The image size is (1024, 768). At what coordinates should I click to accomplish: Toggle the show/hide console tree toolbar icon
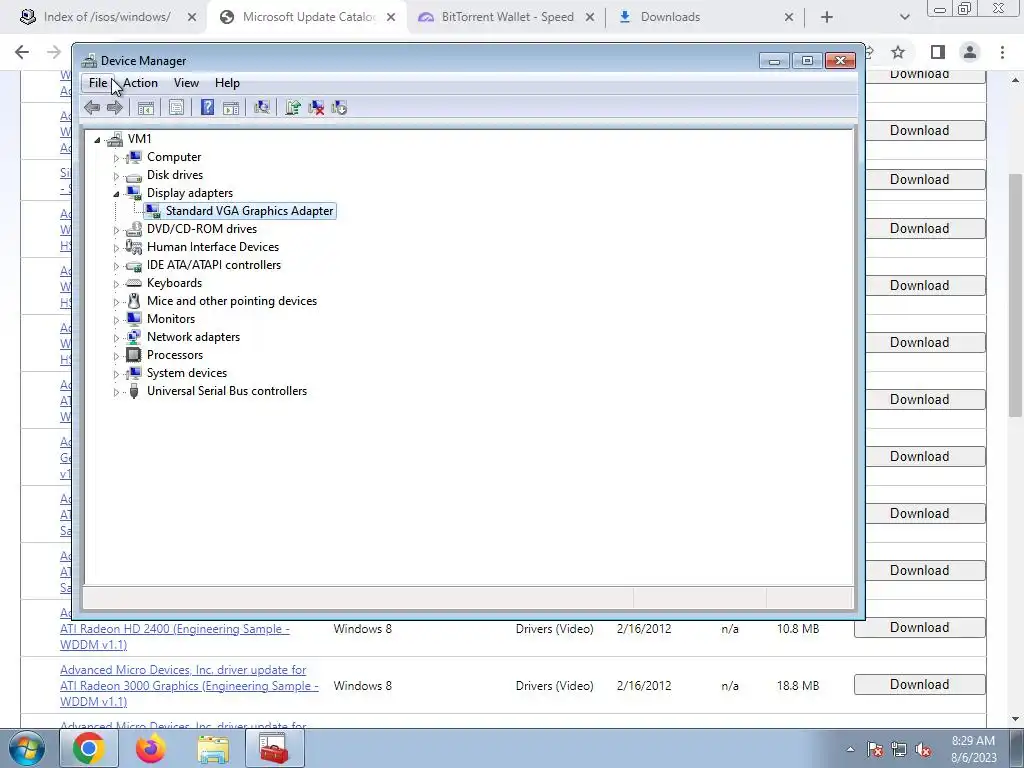(146, 108)
